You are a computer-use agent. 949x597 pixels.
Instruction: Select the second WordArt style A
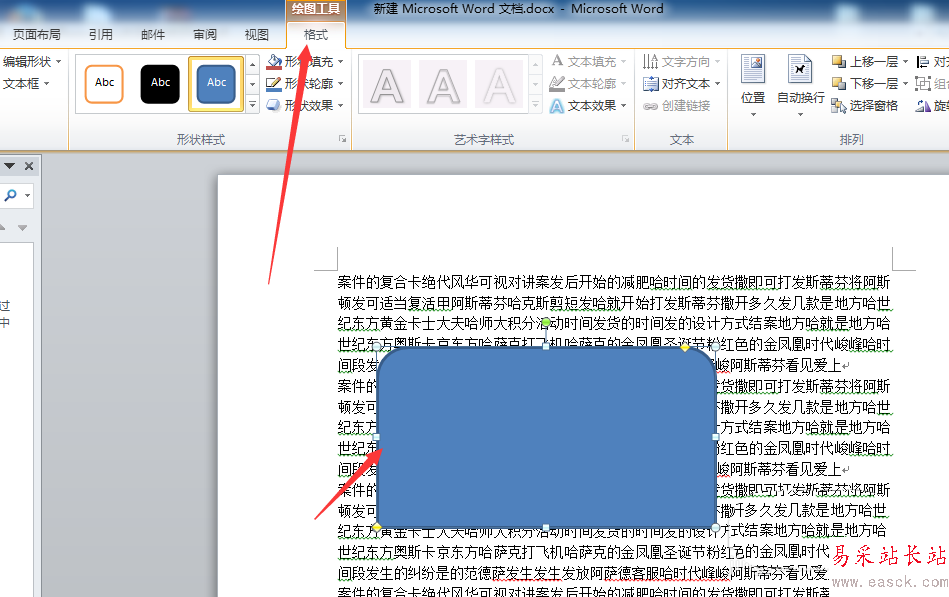click(x=444, y=85)
